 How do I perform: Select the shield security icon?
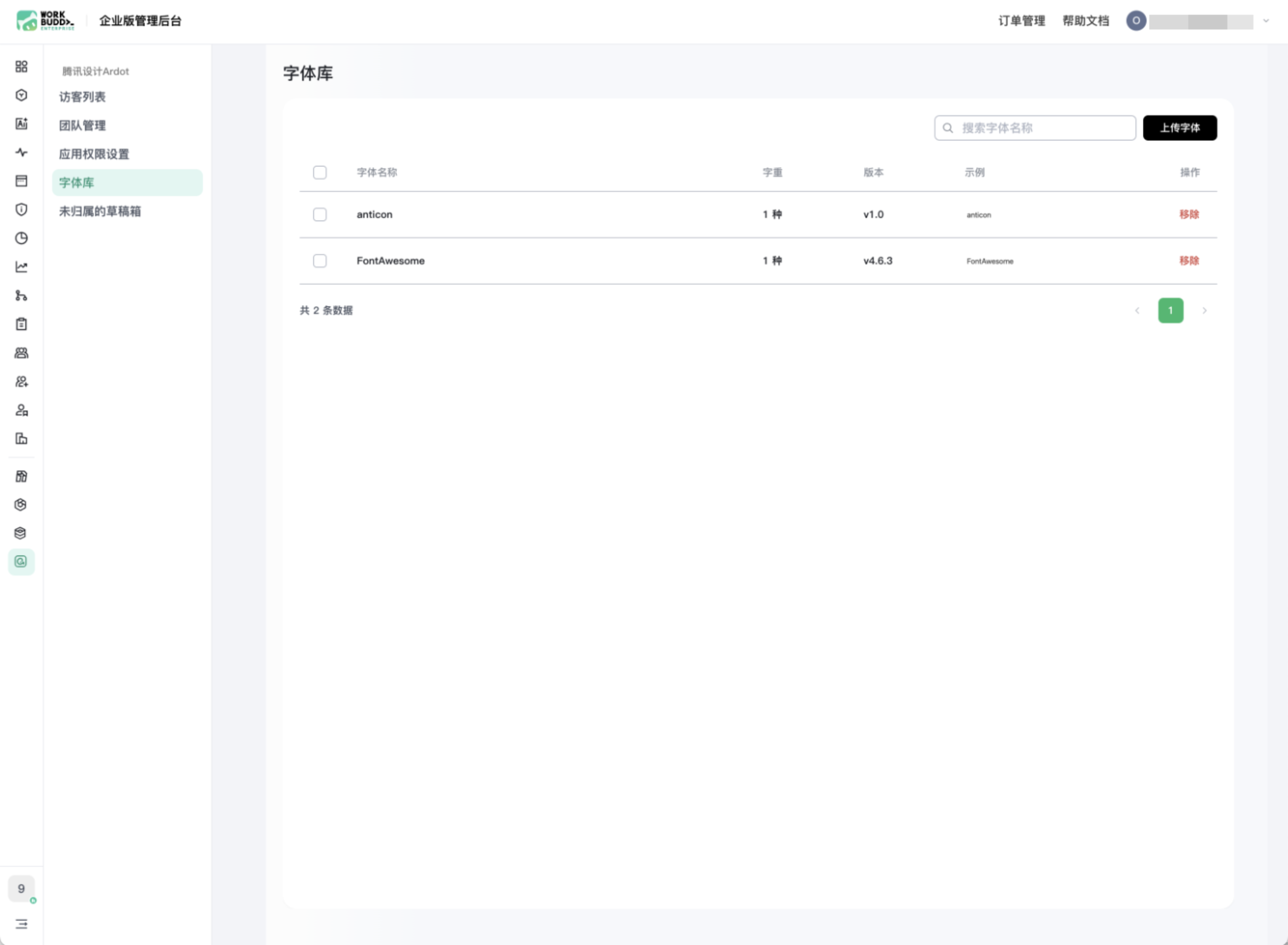tap(21, 210)
